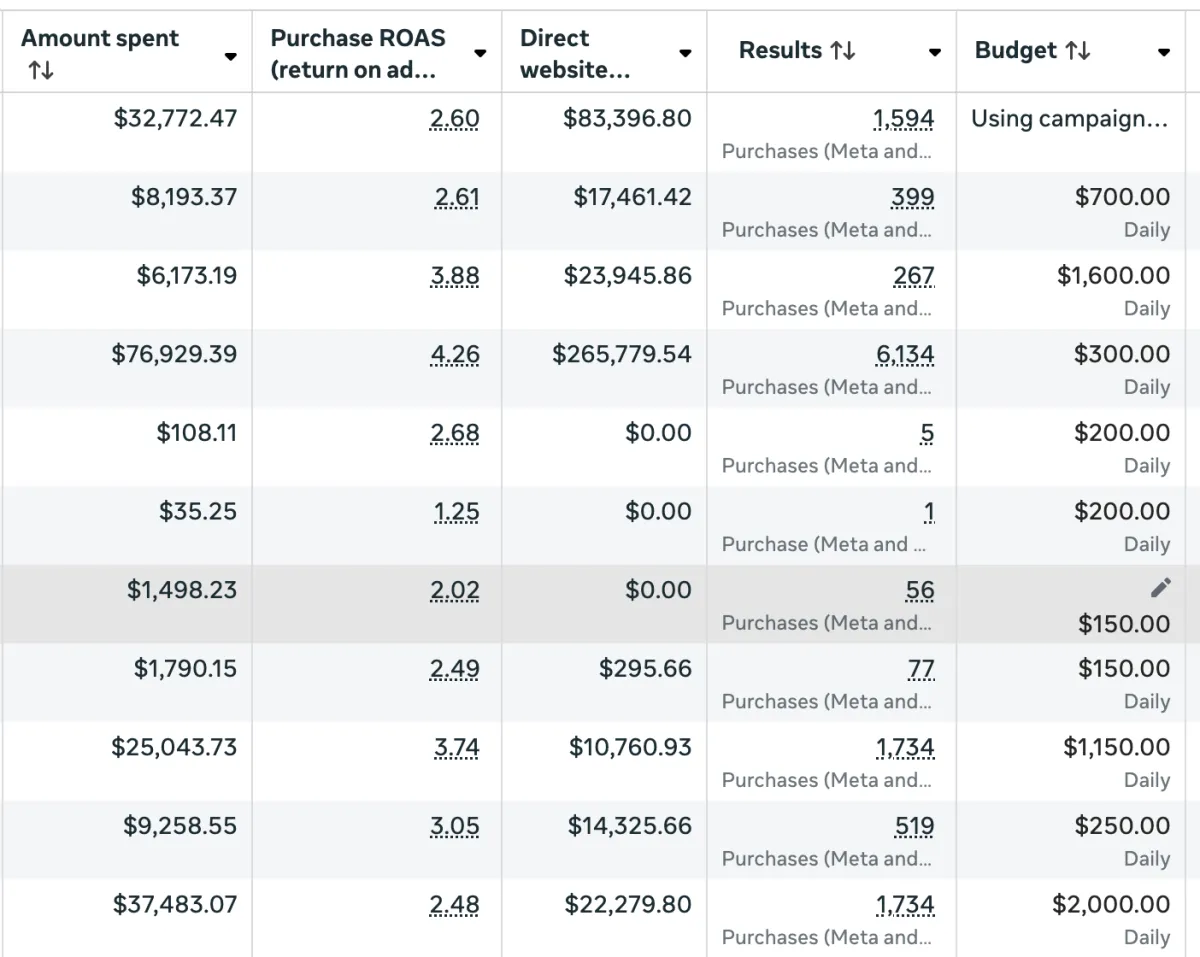Image resolution: width=1200 pixels, height=957 pixels.
Task: Select the $265,779.54 direct website value
Action: tap(621, 354)
